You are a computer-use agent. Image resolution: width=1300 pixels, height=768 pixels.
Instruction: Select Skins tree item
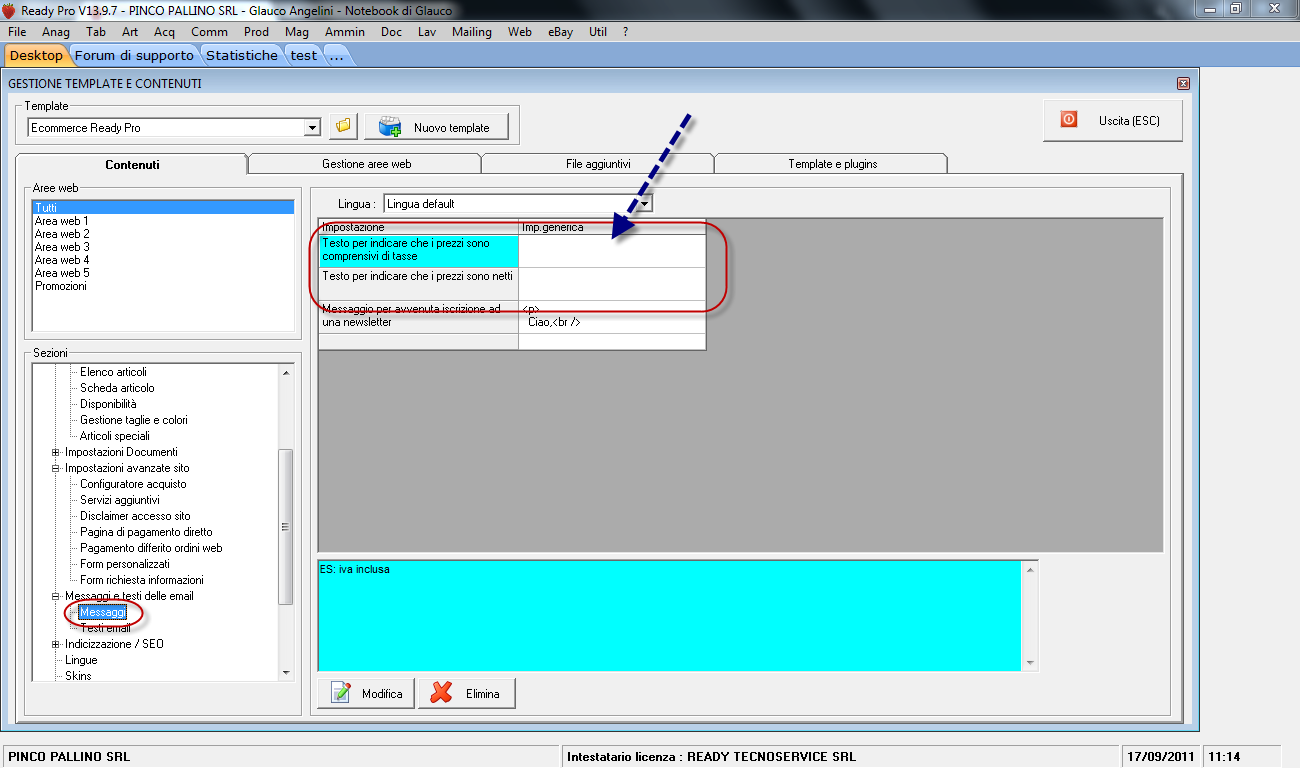[78, 676]
